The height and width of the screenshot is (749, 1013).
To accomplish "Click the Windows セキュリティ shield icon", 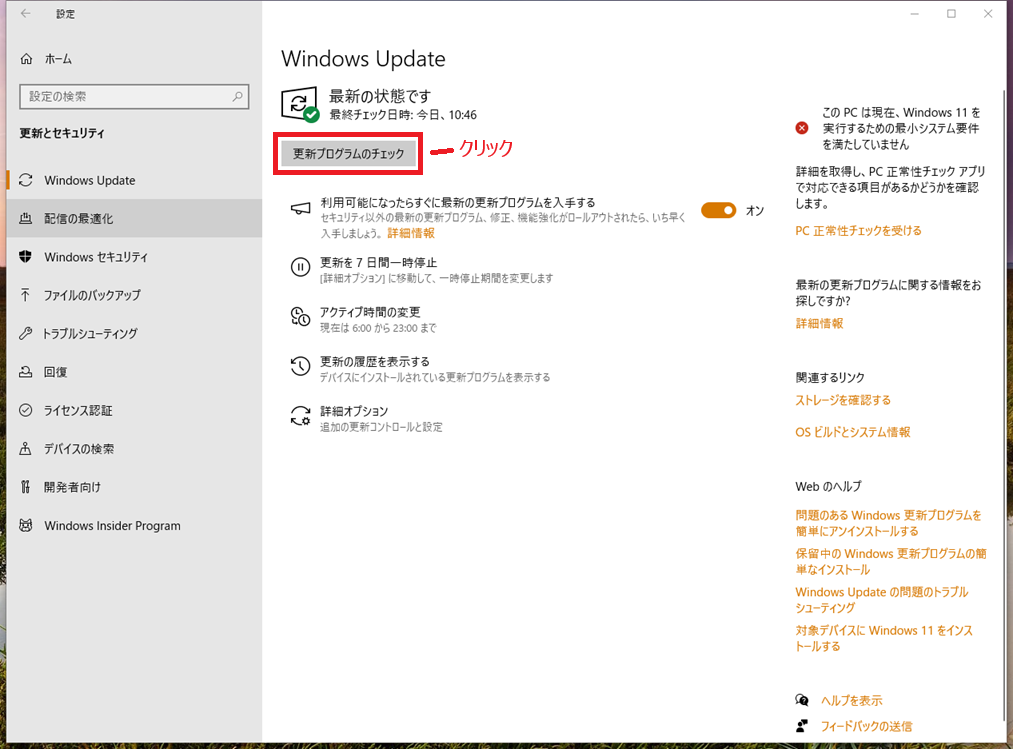I will (26, 257).
